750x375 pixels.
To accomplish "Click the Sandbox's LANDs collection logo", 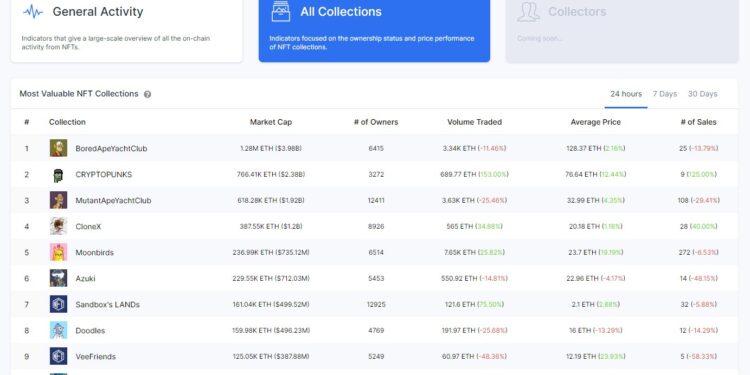I will (58, 304).
